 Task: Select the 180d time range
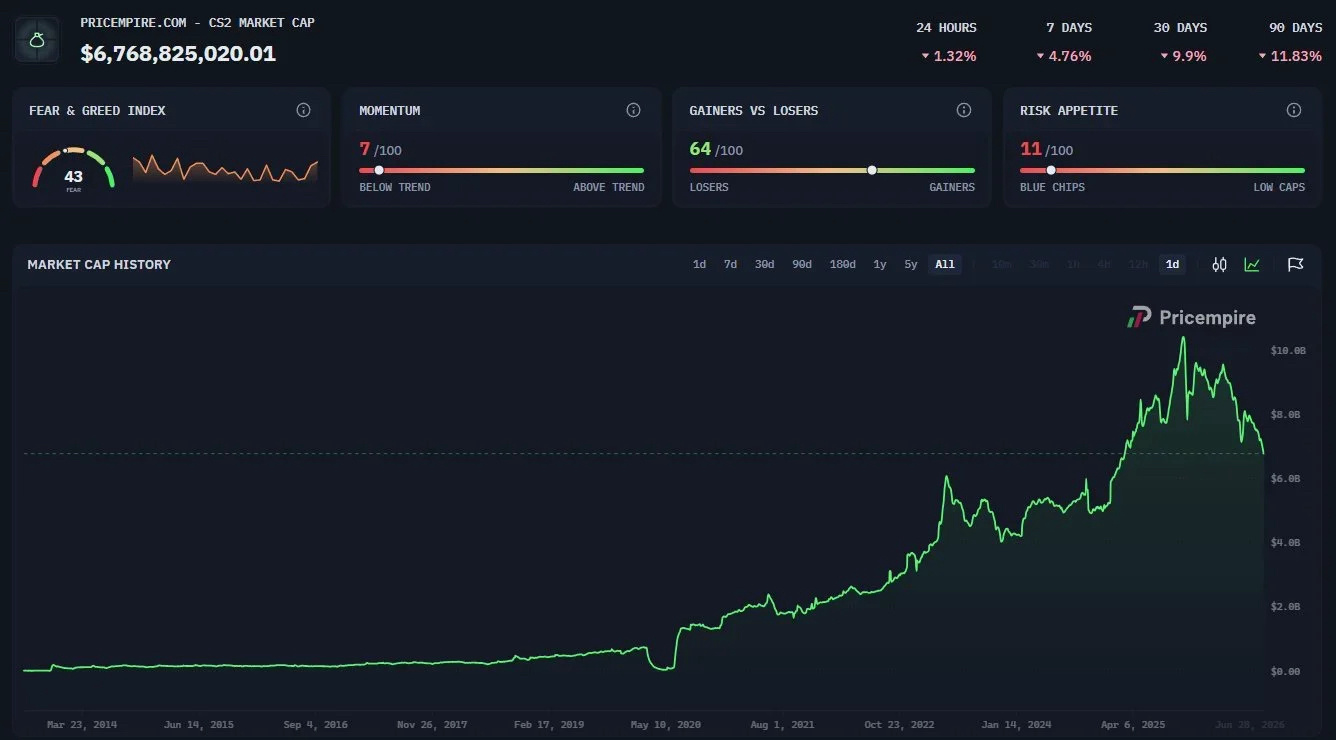click(843, 265)
